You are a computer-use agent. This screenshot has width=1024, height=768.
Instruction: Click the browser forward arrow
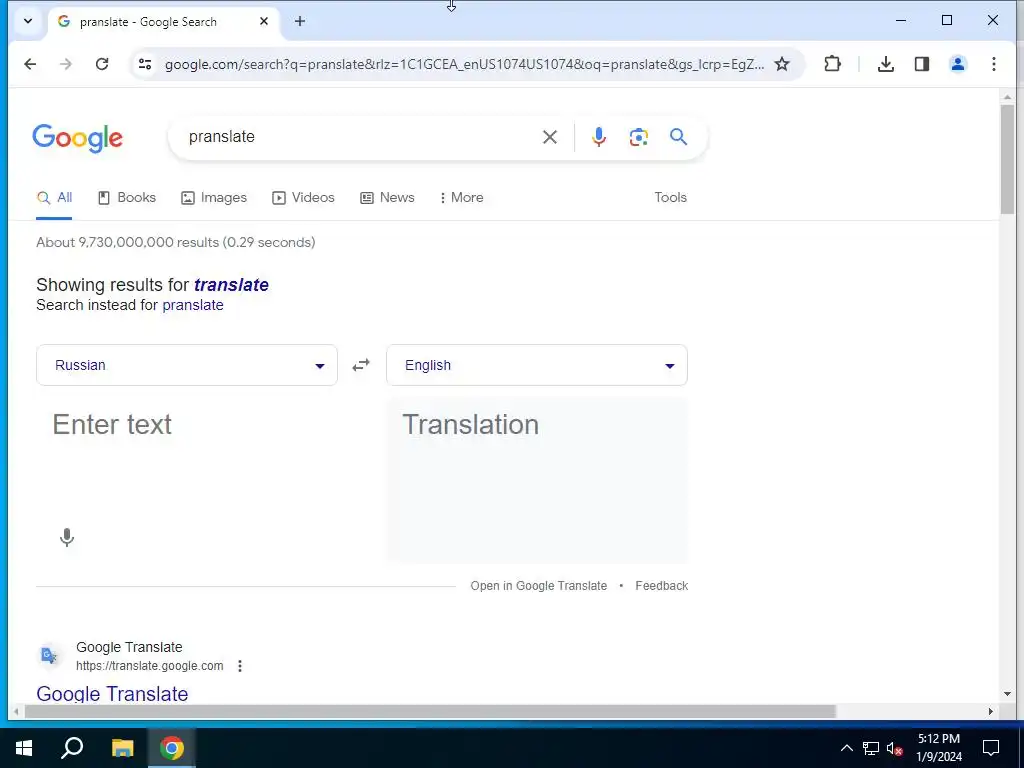(x=66, y=64)
